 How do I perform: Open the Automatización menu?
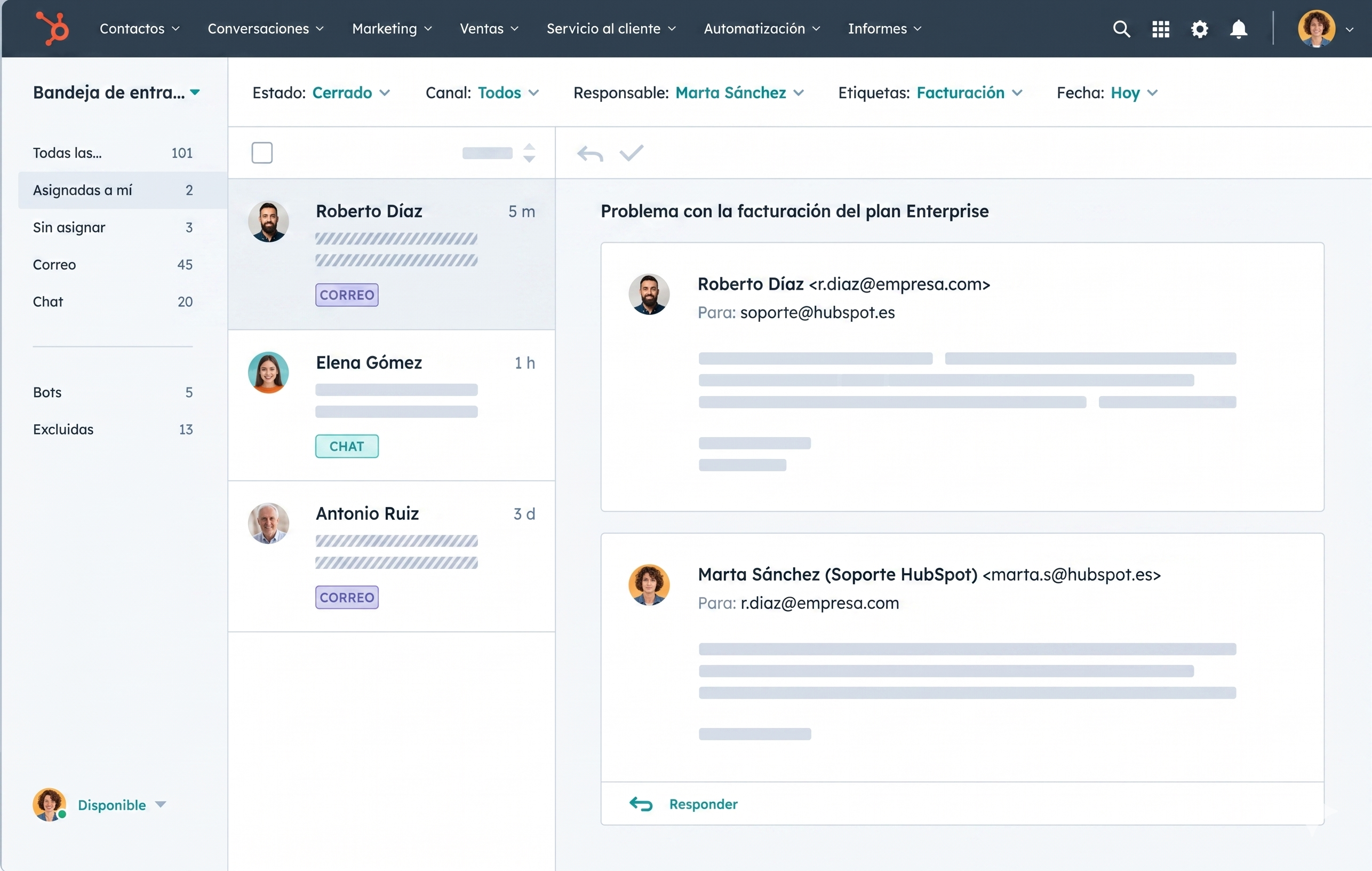(762, 28)
